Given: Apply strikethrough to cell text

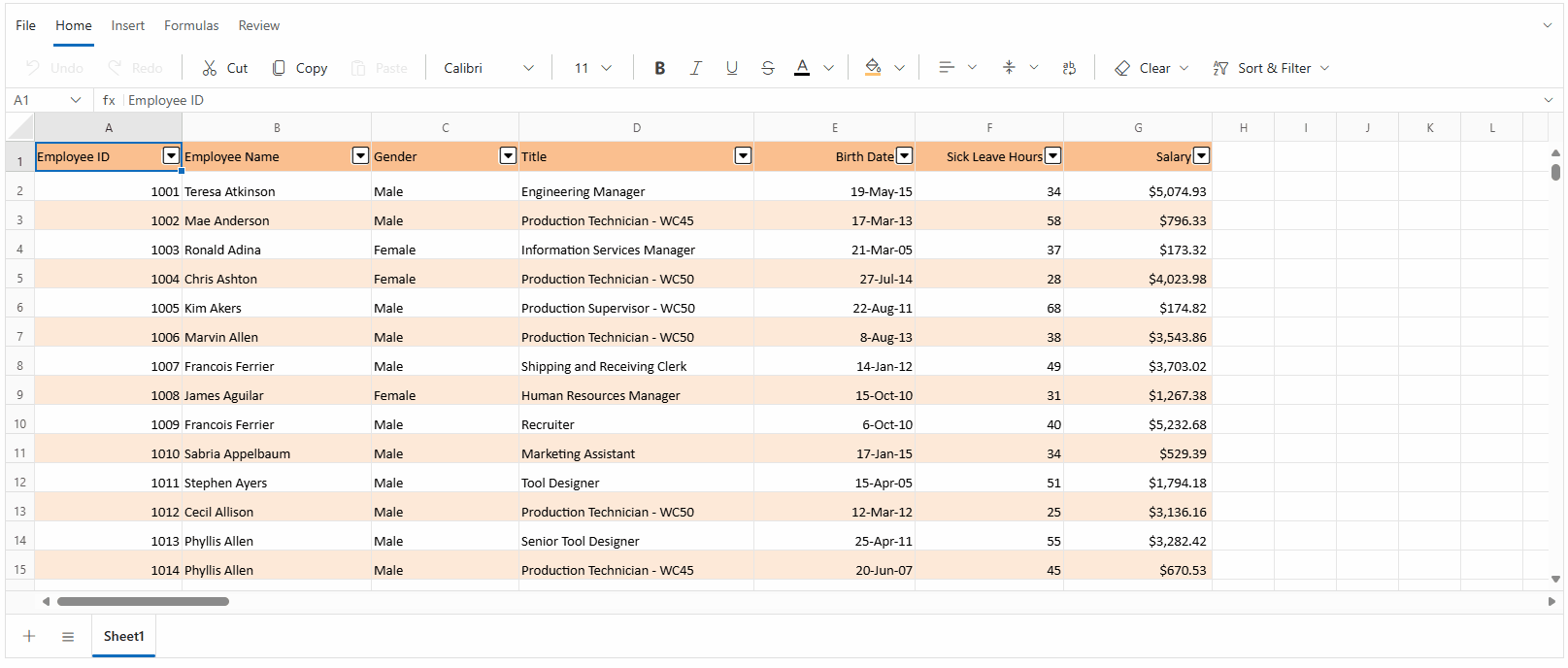Looking at the screenshot, I should [x=767, y=68].
